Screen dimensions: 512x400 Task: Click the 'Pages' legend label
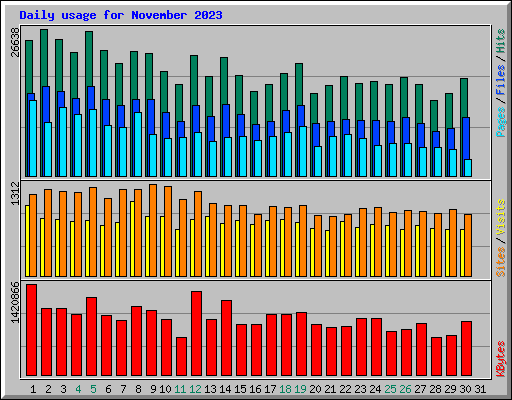pos(501,122)
